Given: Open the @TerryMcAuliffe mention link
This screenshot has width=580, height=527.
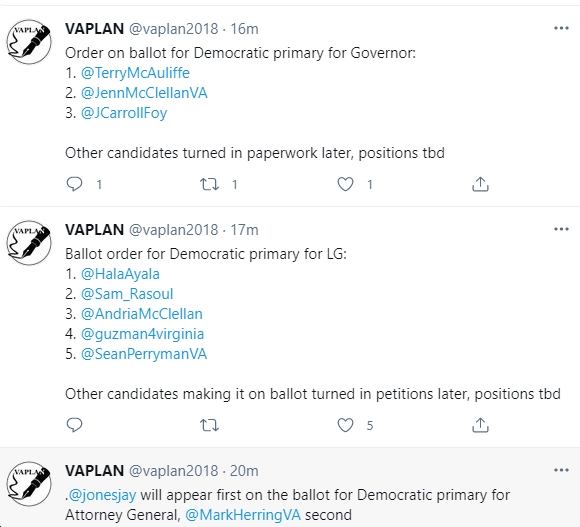Looking at the screenshot, I should (x=135, y=73).
